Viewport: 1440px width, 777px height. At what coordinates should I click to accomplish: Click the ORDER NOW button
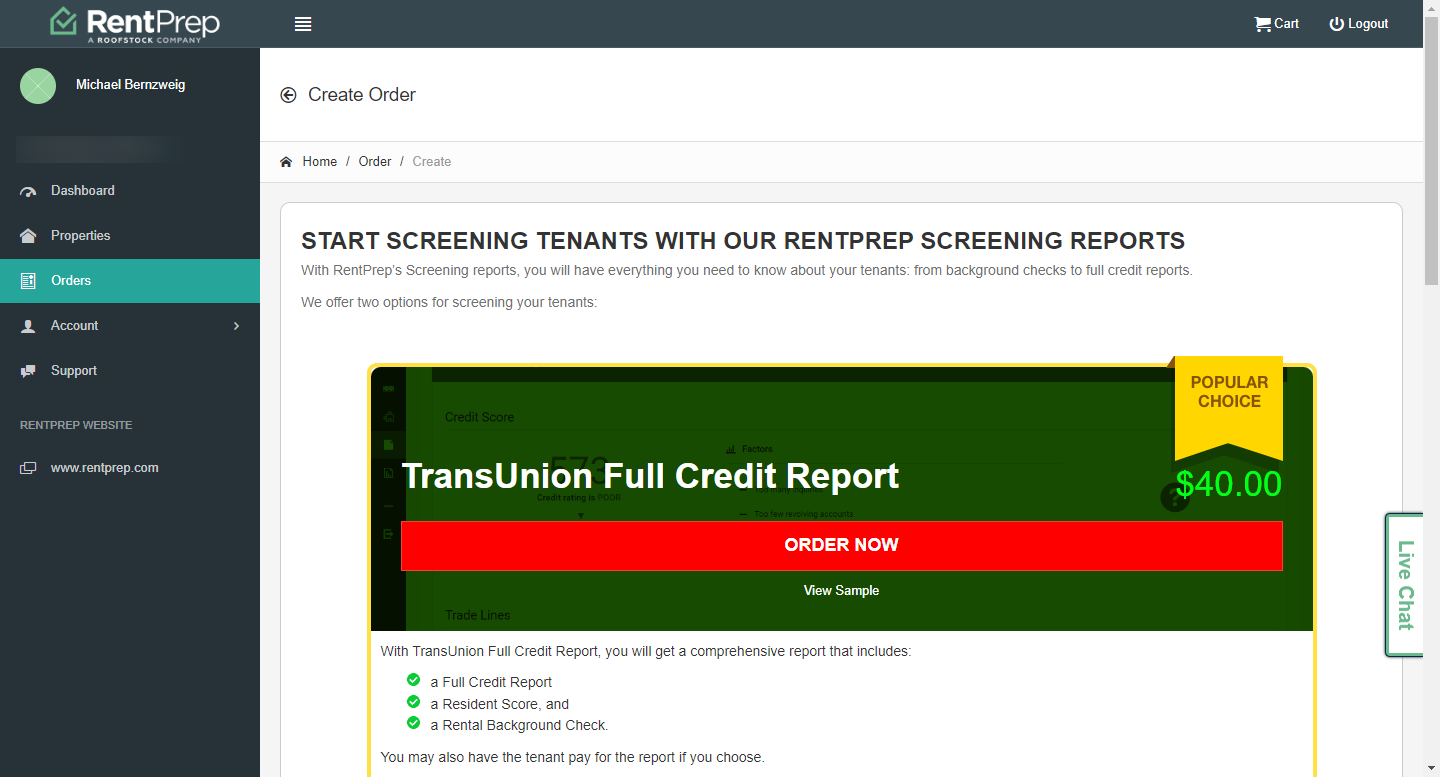coord(841,545)
